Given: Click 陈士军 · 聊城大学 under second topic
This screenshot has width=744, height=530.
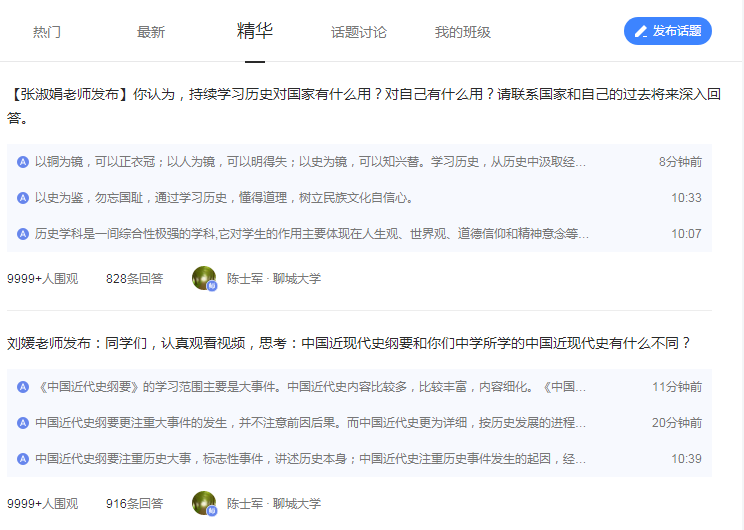Looking at the screenshot, I should coord(273,504).
